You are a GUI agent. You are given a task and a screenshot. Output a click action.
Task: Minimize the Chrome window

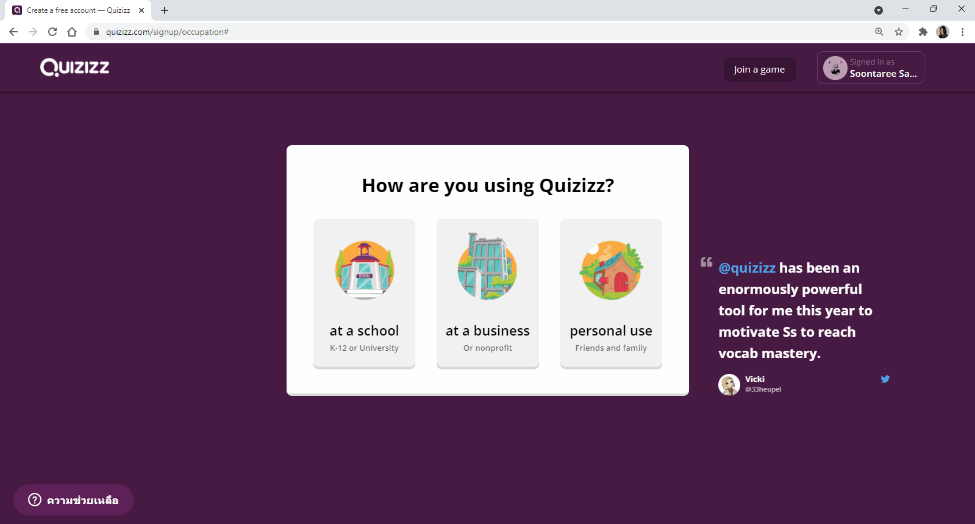[x=905, y=9]
